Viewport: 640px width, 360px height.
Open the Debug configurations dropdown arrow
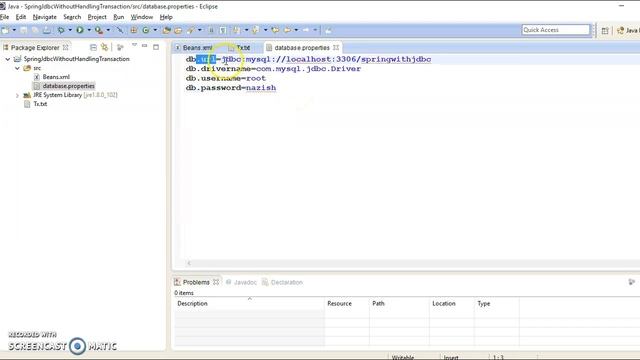[70, 30]
